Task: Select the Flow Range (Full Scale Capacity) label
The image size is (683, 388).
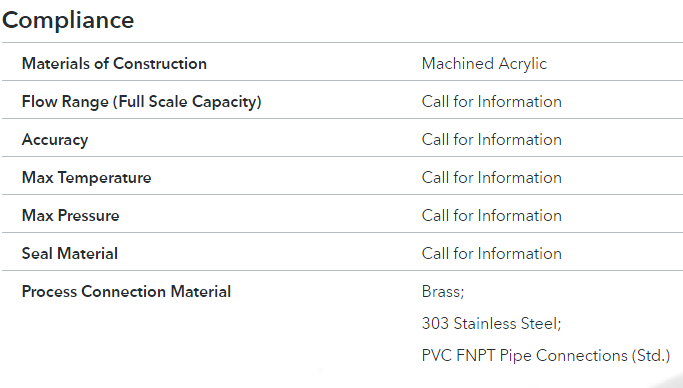Action: coord(142,102)
